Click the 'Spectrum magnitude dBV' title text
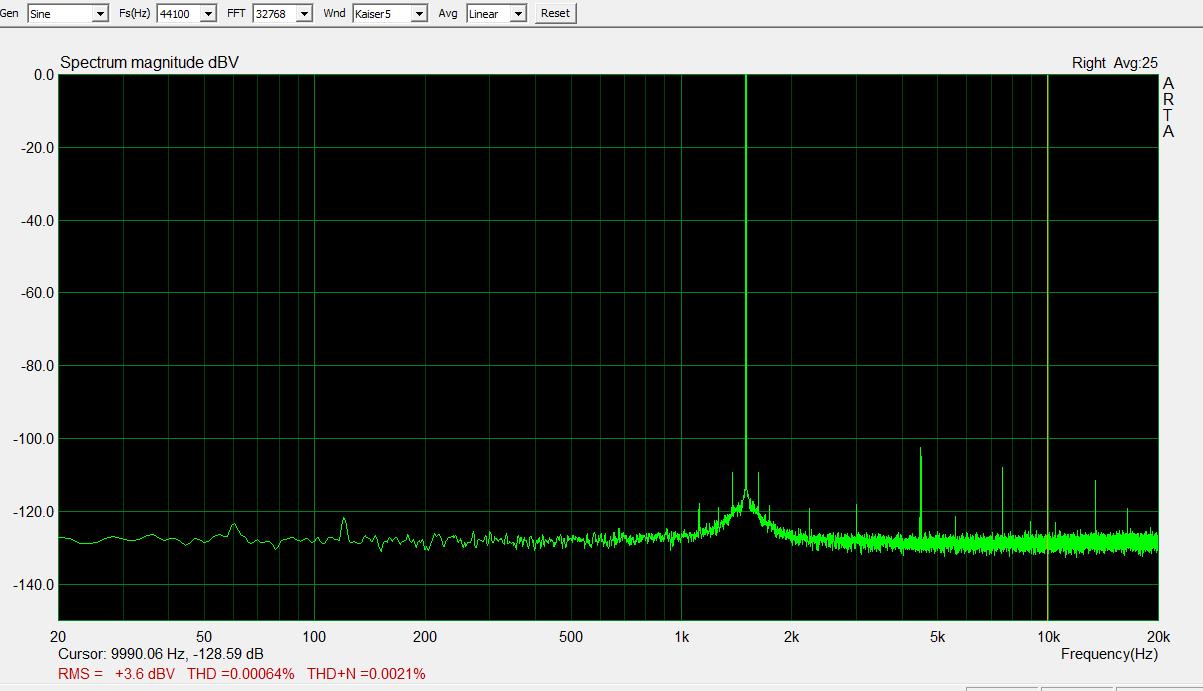The image size is (1203, 691). (149, 63)
